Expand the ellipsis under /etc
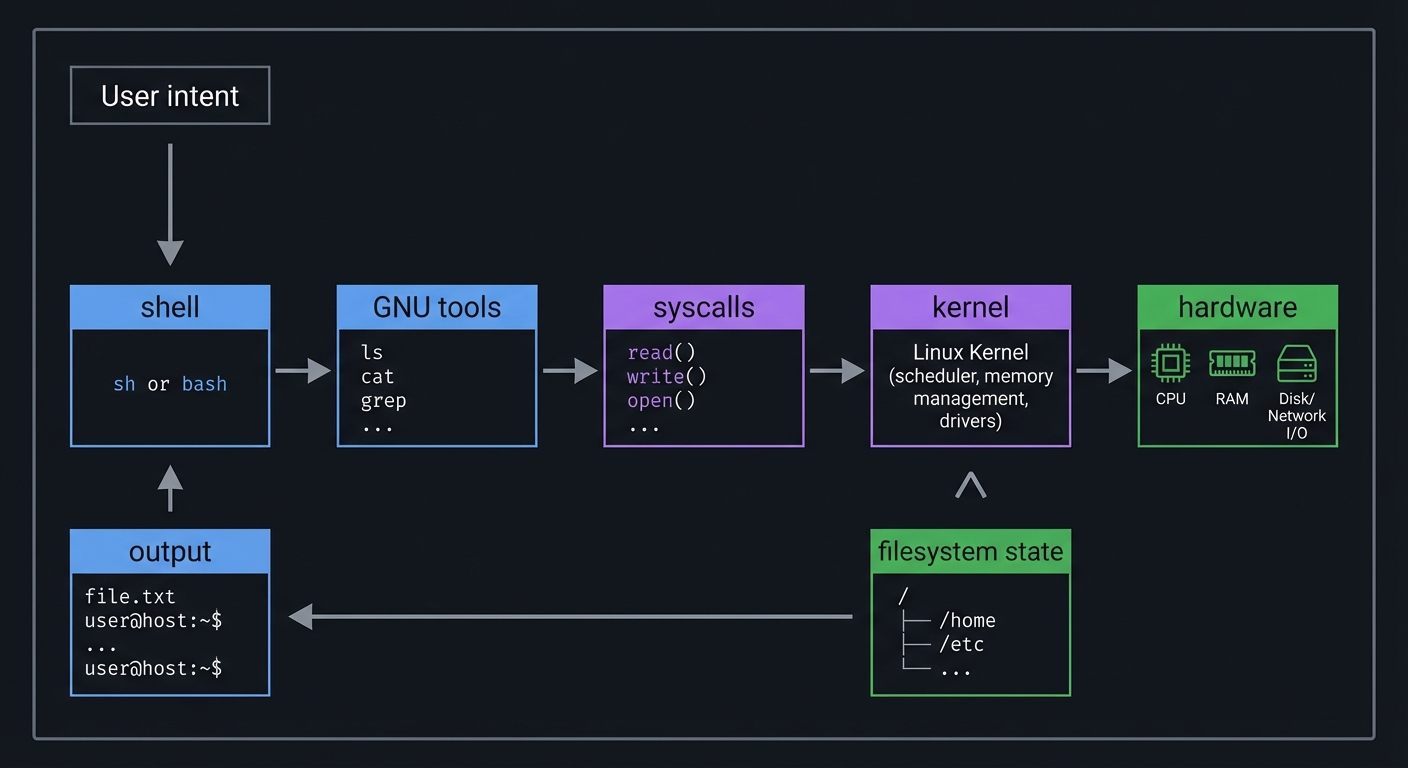Image resolution: width=1408 pixels, height=768 pixels. [957, 670]
